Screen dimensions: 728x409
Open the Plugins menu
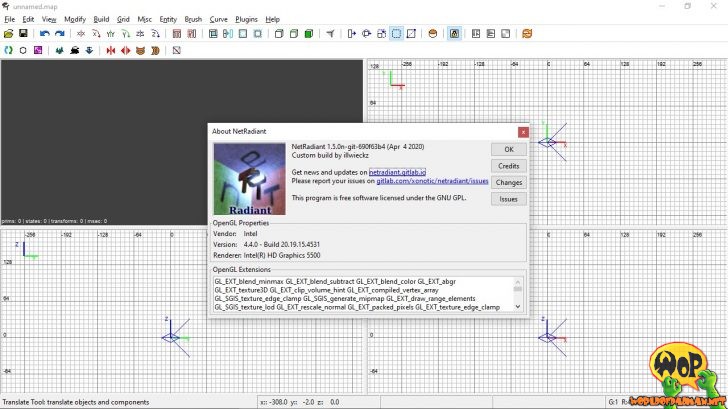246,19
